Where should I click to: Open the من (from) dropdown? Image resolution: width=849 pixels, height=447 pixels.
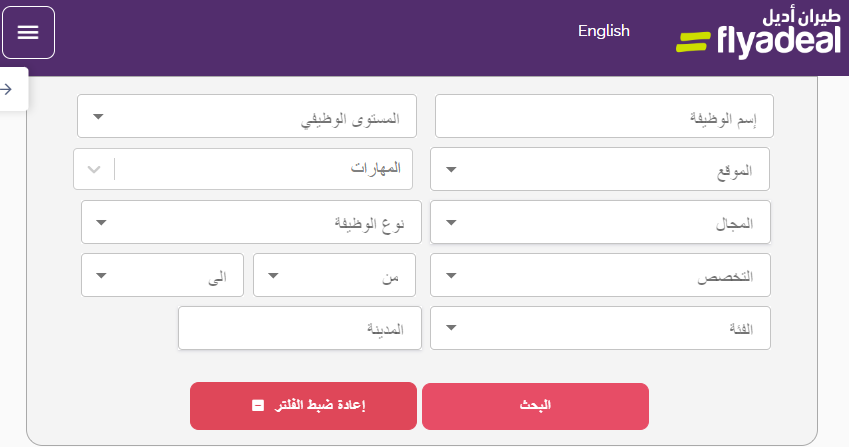pos(335,275)
